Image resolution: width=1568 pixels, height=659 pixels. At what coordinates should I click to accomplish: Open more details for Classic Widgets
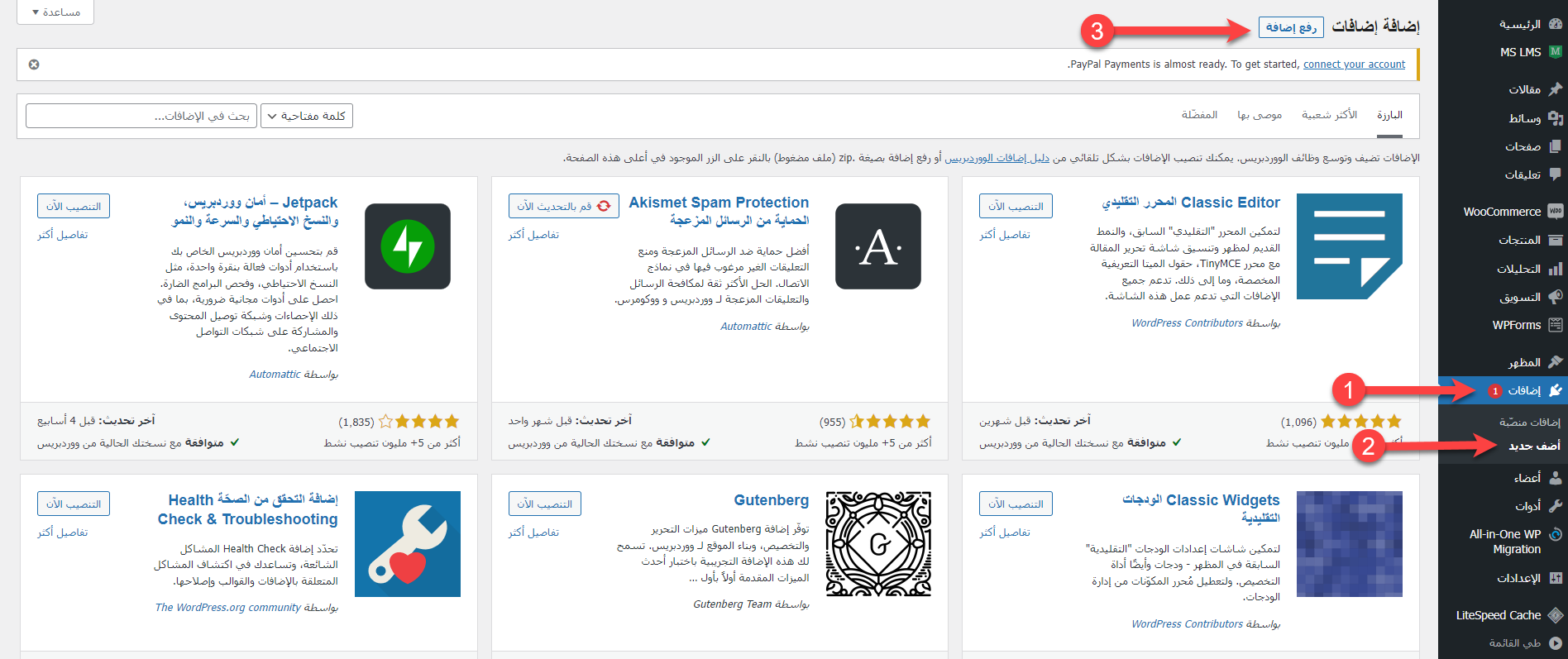coord(1005,532)
